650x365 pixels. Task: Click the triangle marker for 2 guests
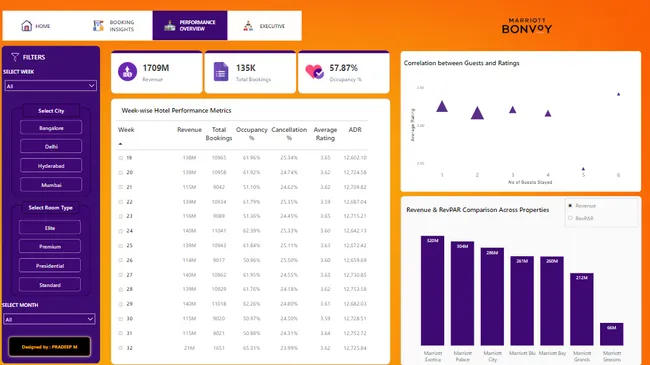[x=477, y=114]
